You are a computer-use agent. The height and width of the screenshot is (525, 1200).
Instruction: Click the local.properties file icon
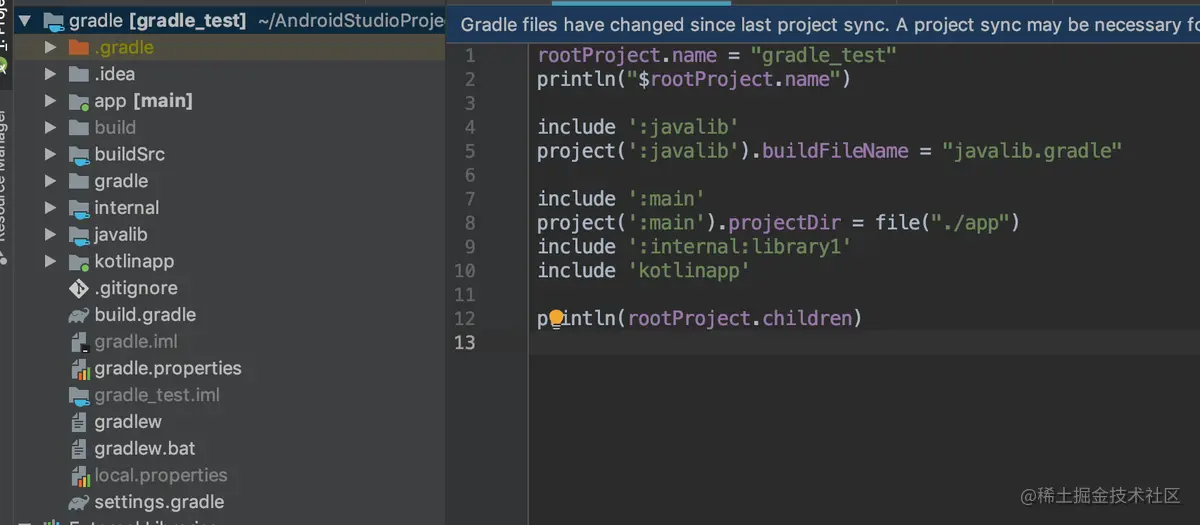pyautogui.click(x=80, y=476)
